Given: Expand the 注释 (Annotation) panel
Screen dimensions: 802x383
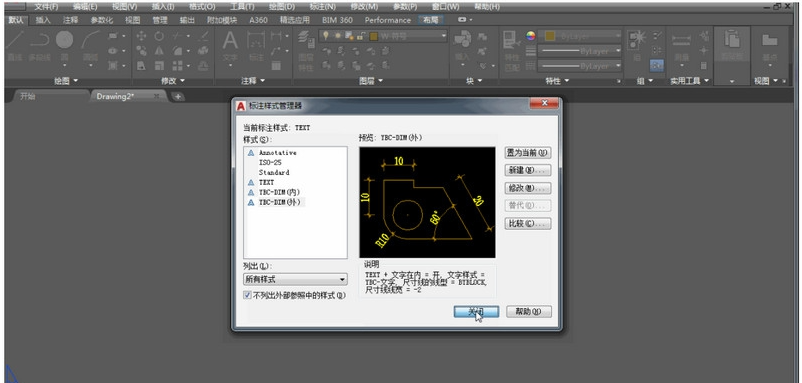Looking at the screenshot, I should [x=253, y=81].
